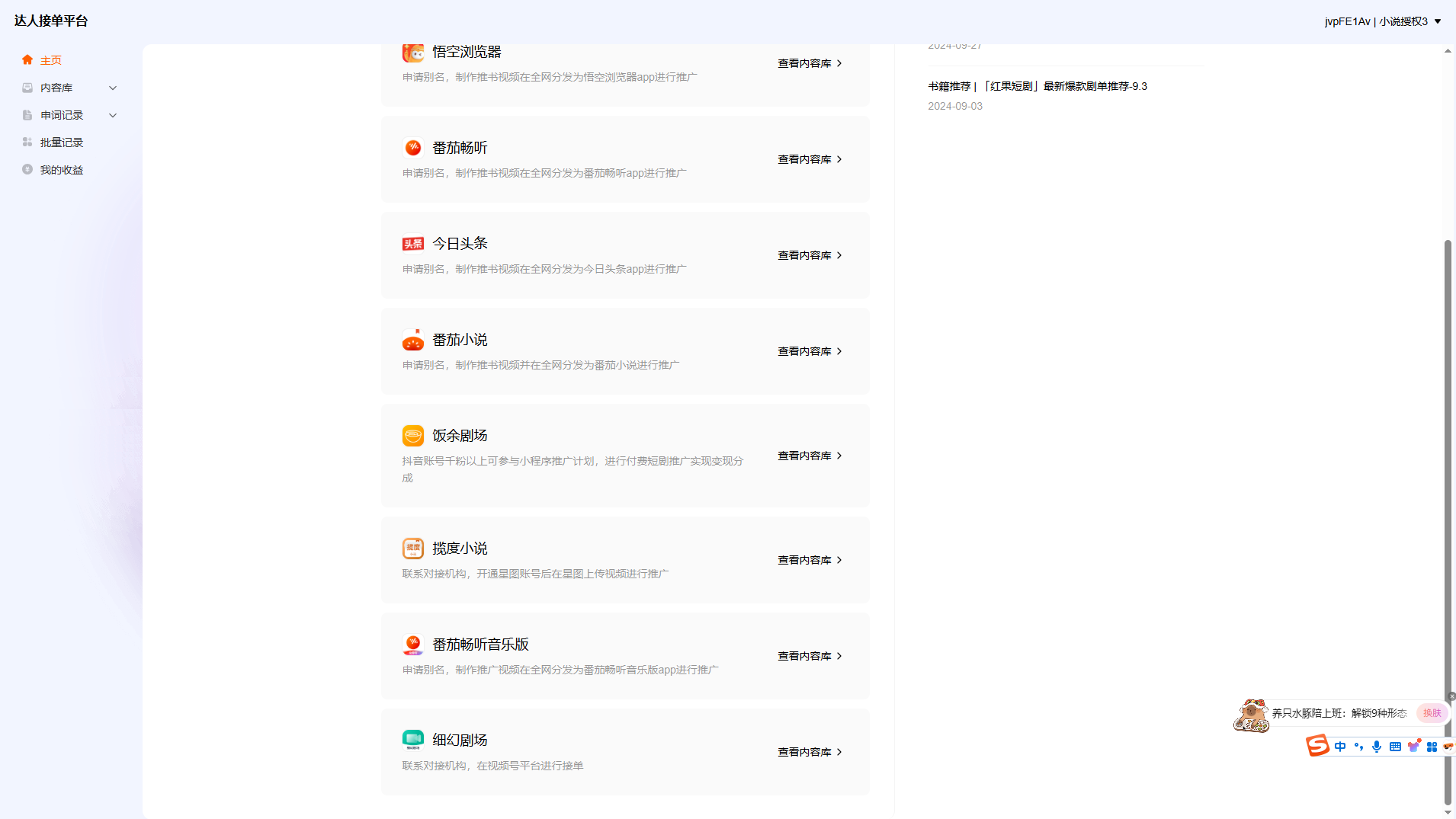
Task: Click the 番茄畅听 app icon
Action: [x=413, y=148]
